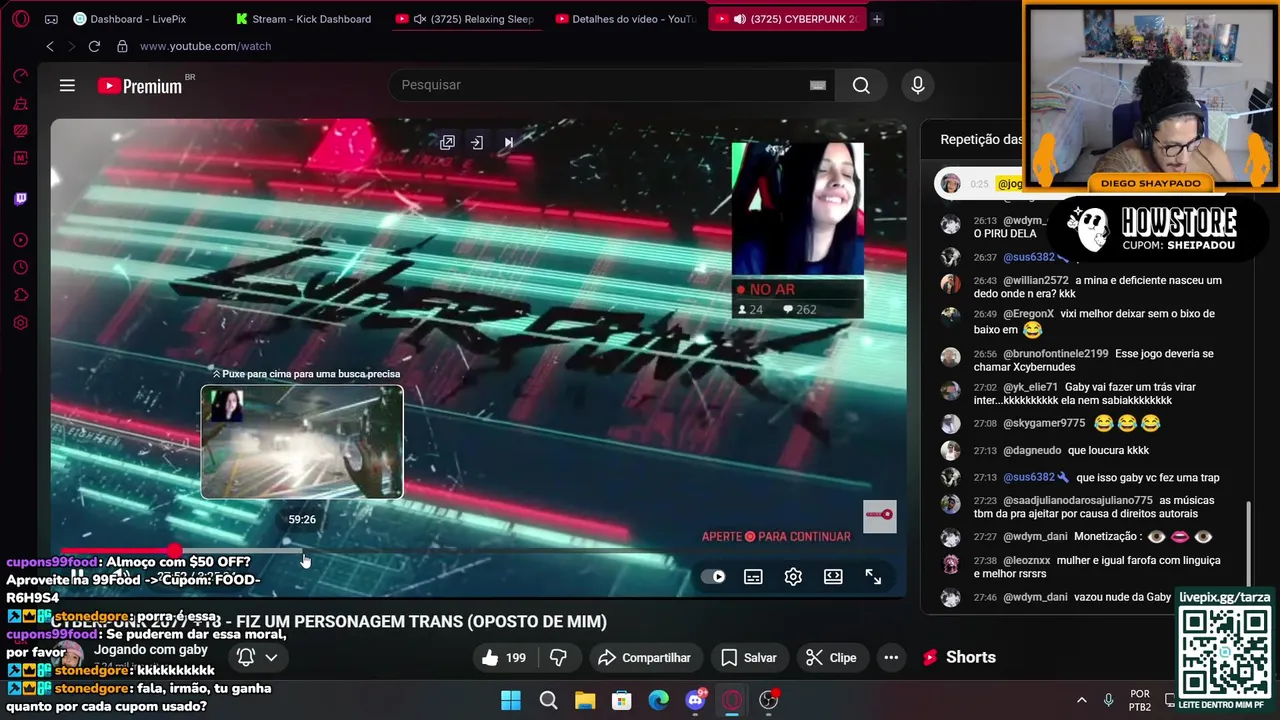Open POR PTB2 language indicator
The width and height of the screenshot is (1280, 720).
pos(1140,700)
